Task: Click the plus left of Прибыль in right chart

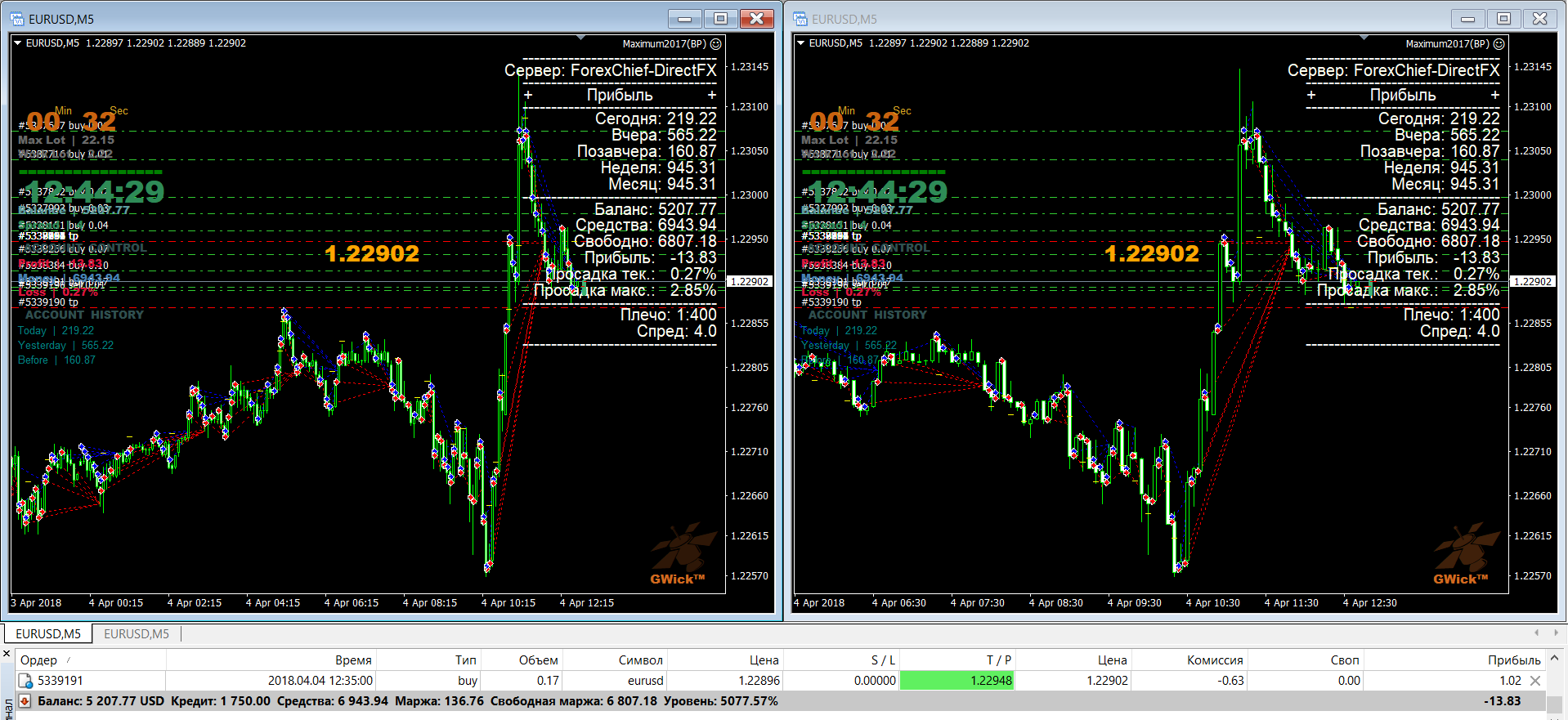Action: pos(1311,96)
